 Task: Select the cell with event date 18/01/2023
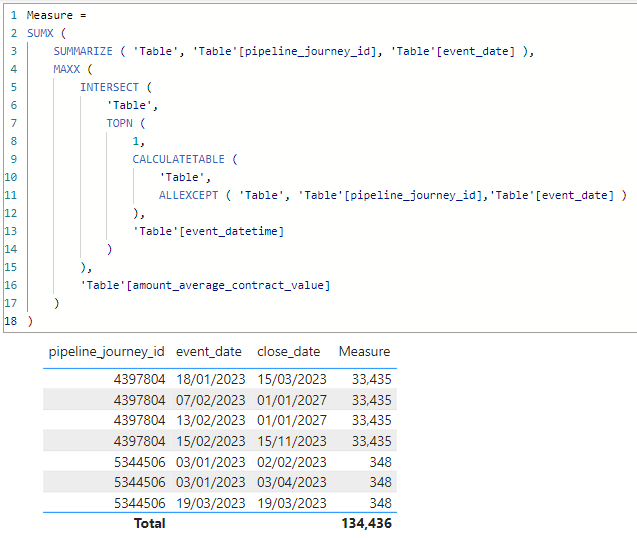[x=210, y=379]
